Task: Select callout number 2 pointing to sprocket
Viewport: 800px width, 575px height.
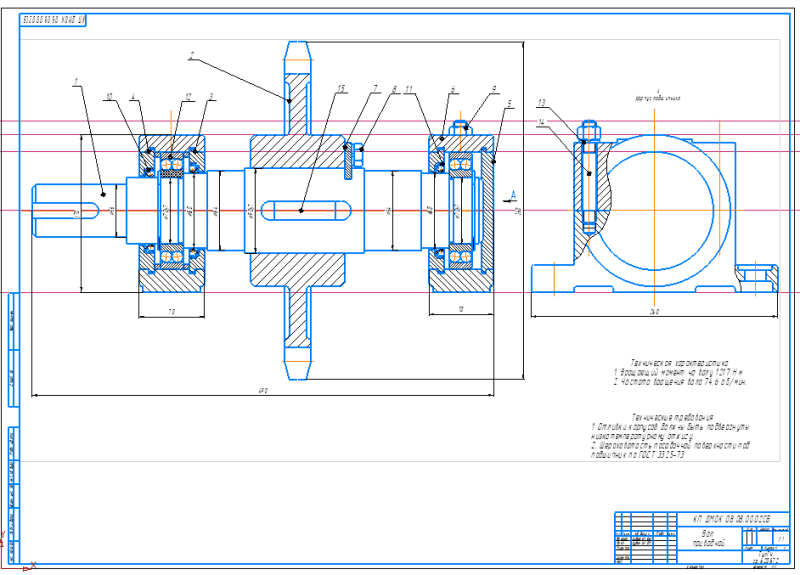Action: click(192, 55)
